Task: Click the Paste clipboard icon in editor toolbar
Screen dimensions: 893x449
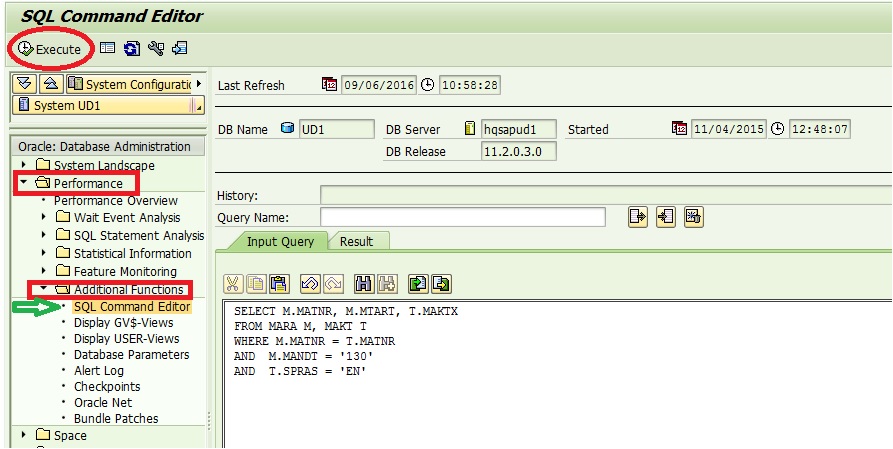Action: 279,284
